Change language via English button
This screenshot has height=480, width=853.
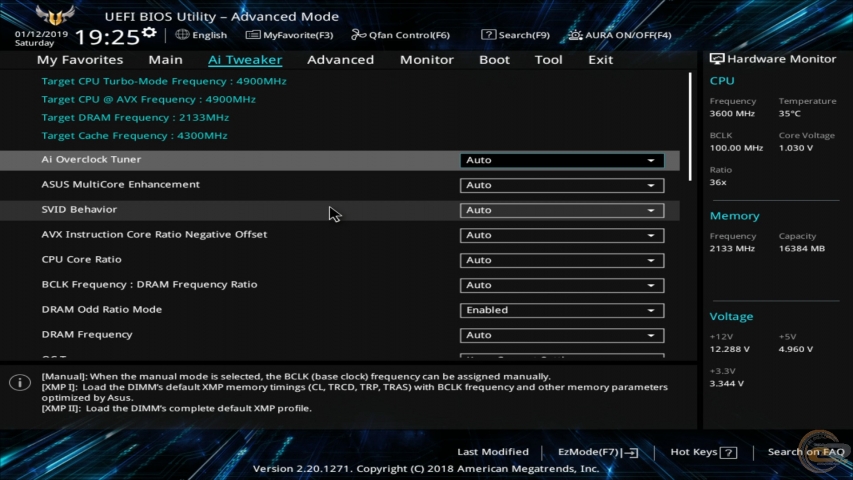[x=201, y=35]
